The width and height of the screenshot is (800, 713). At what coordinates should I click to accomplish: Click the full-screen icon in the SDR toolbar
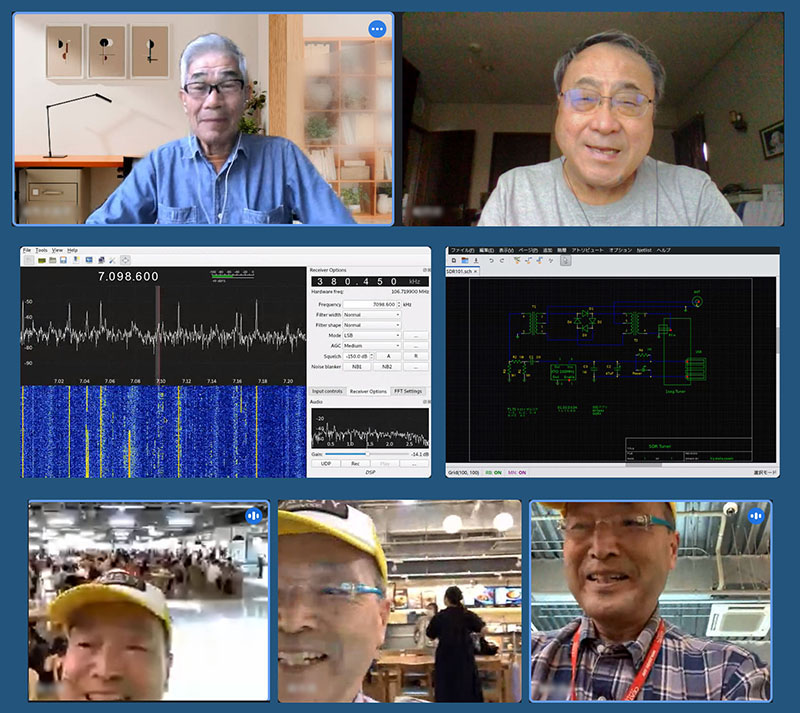[125, 260]
